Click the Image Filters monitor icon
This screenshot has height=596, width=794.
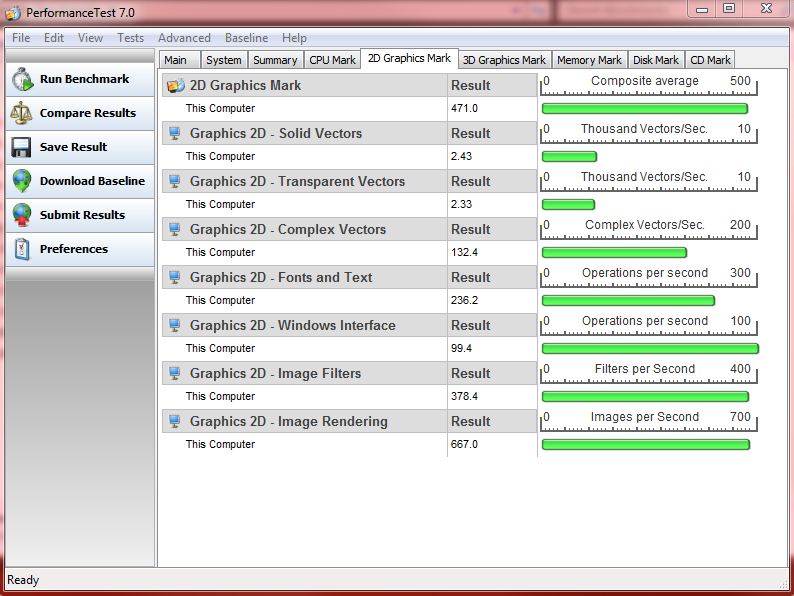click(175, 373)
